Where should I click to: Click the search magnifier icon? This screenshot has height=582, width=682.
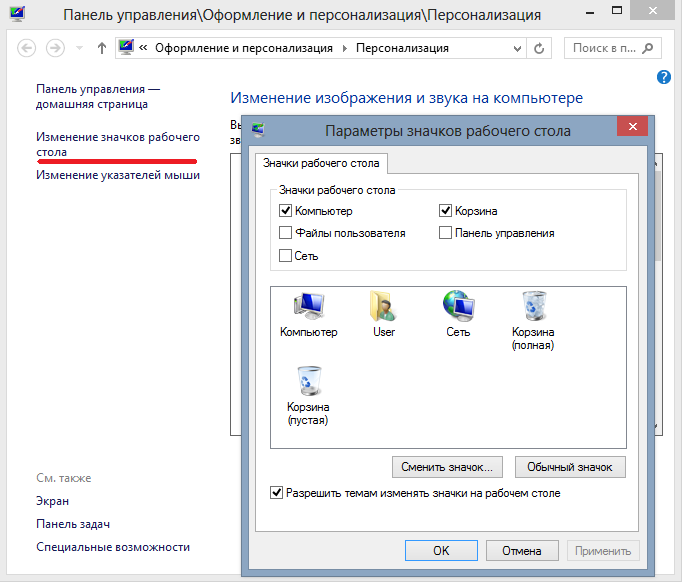click(648, 48)
